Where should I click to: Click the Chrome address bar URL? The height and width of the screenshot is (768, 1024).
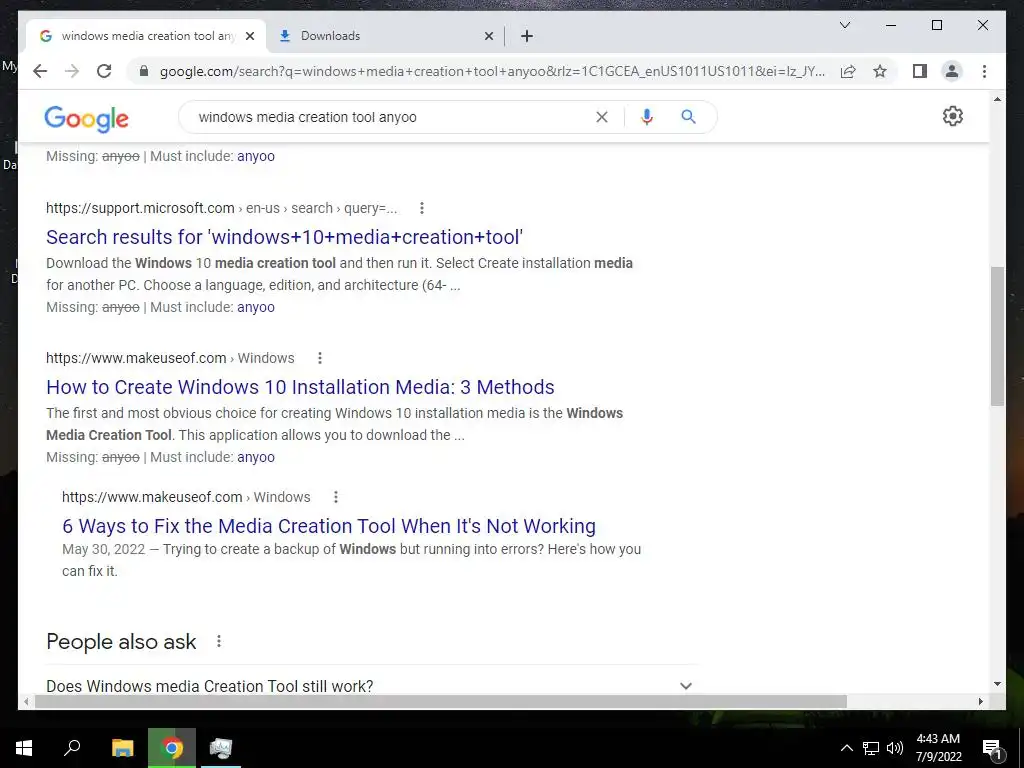pyautogui.click(x=492, y=71)
